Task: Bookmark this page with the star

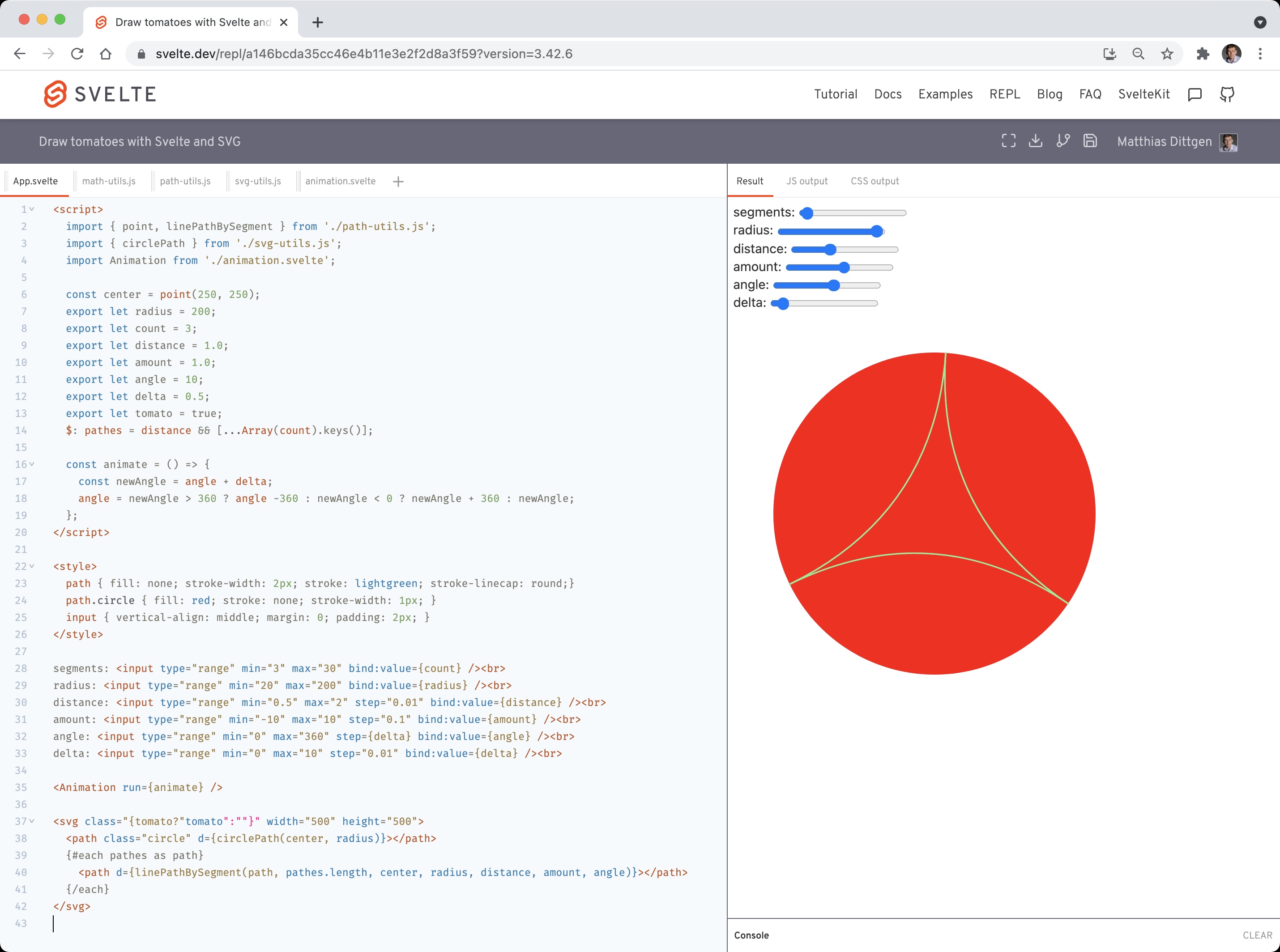Action: pyautogui.click(x=1167, y=54)
